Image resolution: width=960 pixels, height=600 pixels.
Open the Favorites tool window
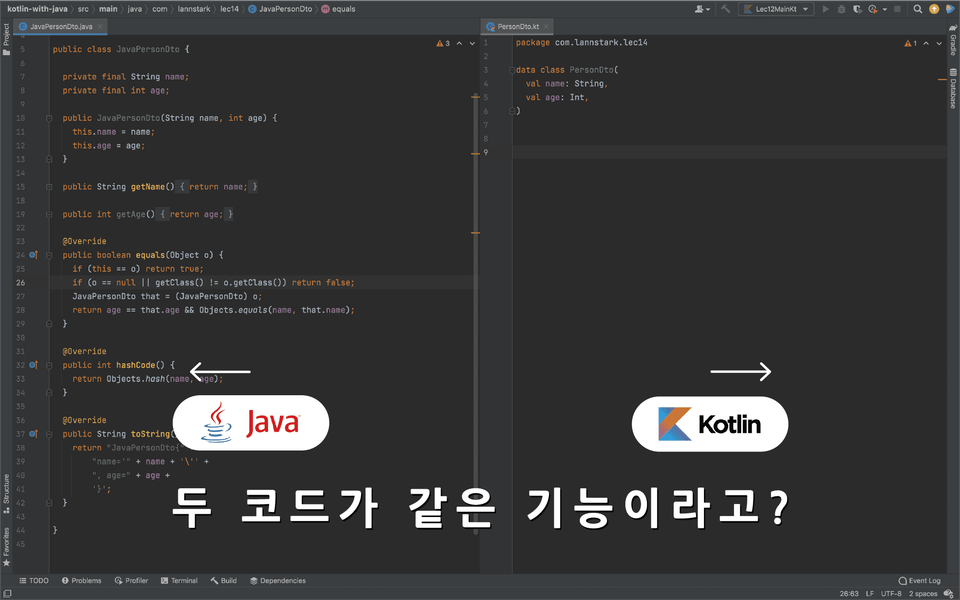tap(6, 547)
